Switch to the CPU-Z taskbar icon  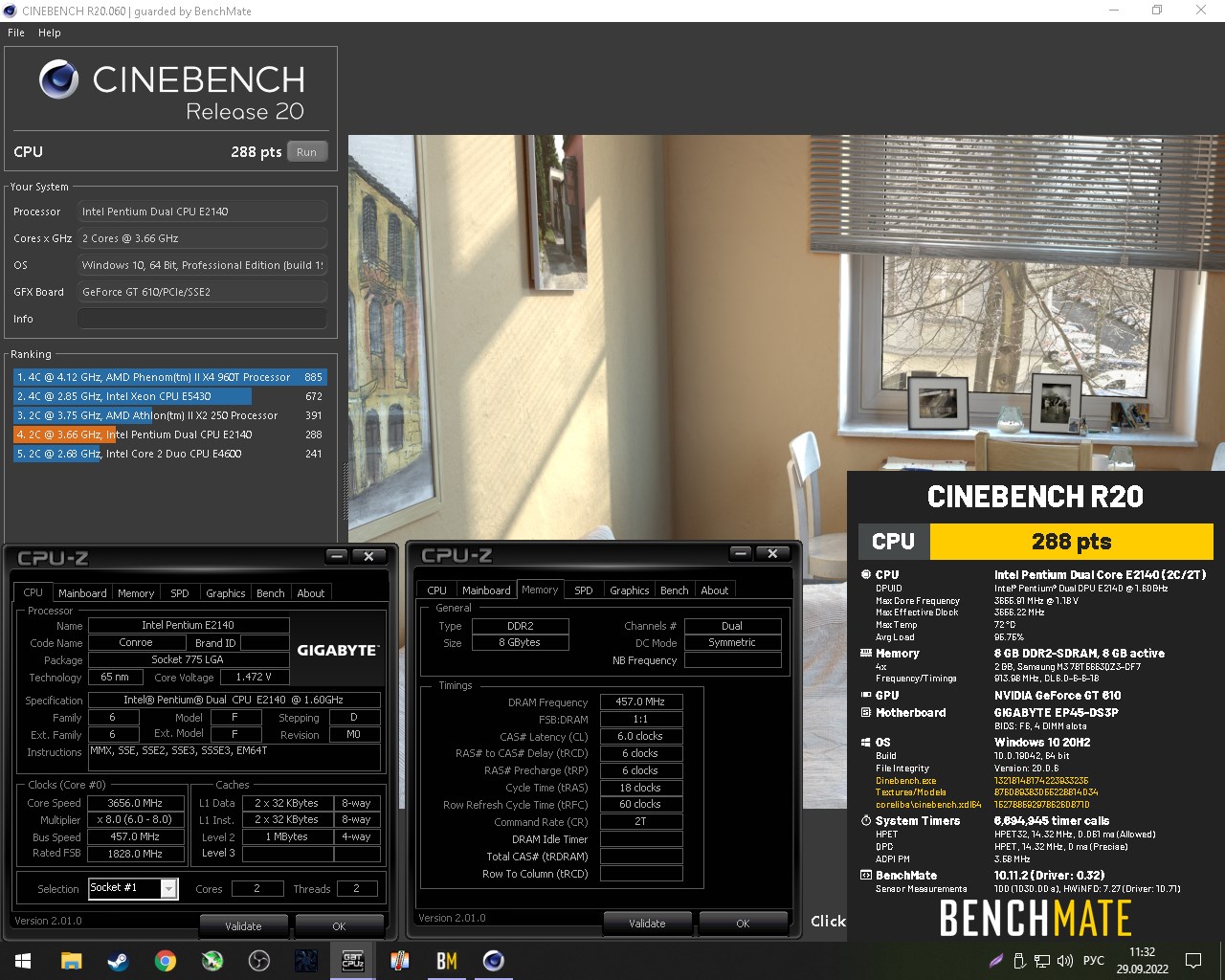click(352, 961)
